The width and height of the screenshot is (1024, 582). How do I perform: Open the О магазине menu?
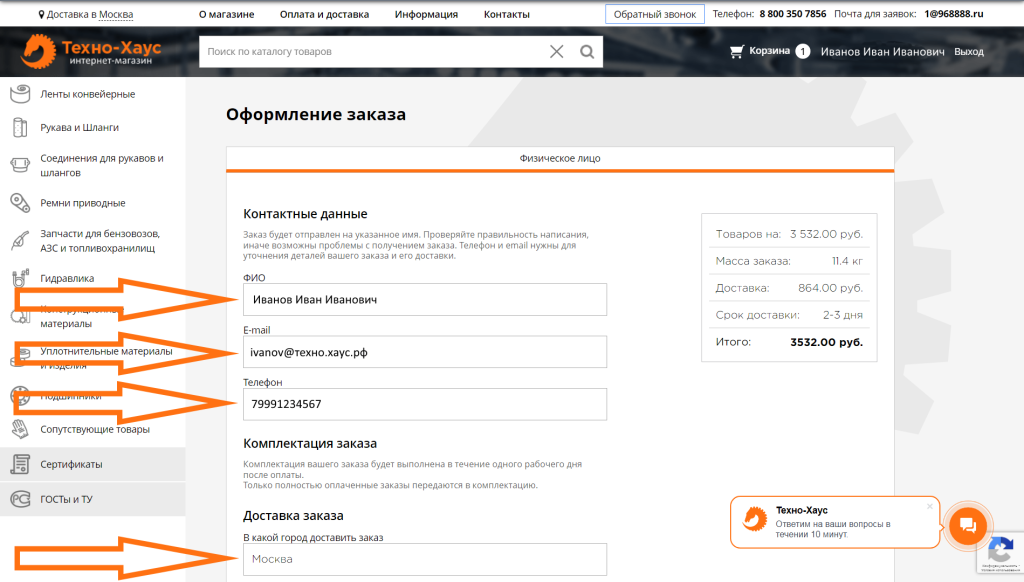point(226,15)
